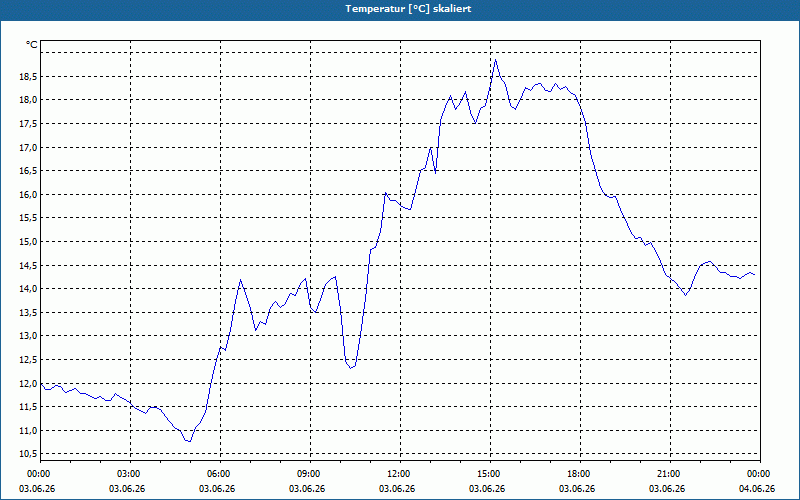Click the 18:00 time axis label
Screen dimensions: 800x500
(580, 474)
